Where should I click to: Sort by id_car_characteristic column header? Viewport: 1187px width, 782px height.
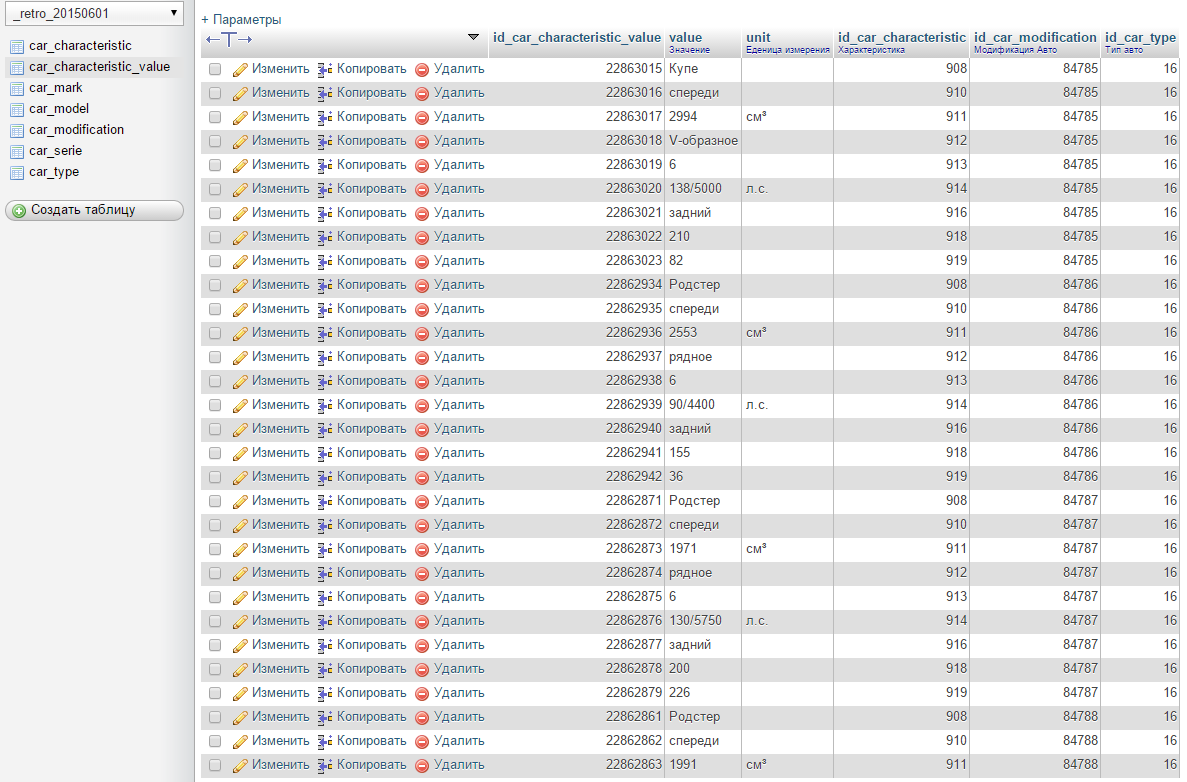(x=902, y=37)
